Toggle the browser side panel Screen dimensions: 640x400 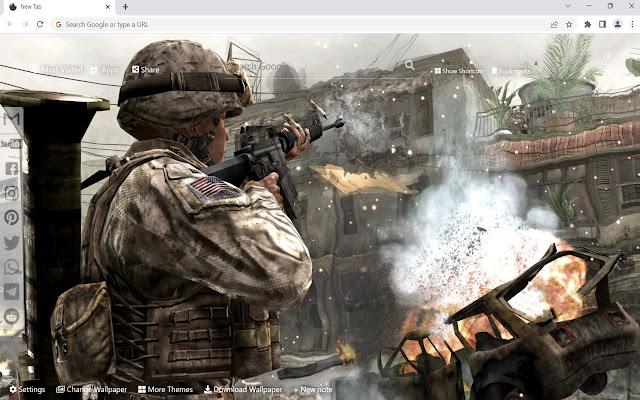coord(602,24)
